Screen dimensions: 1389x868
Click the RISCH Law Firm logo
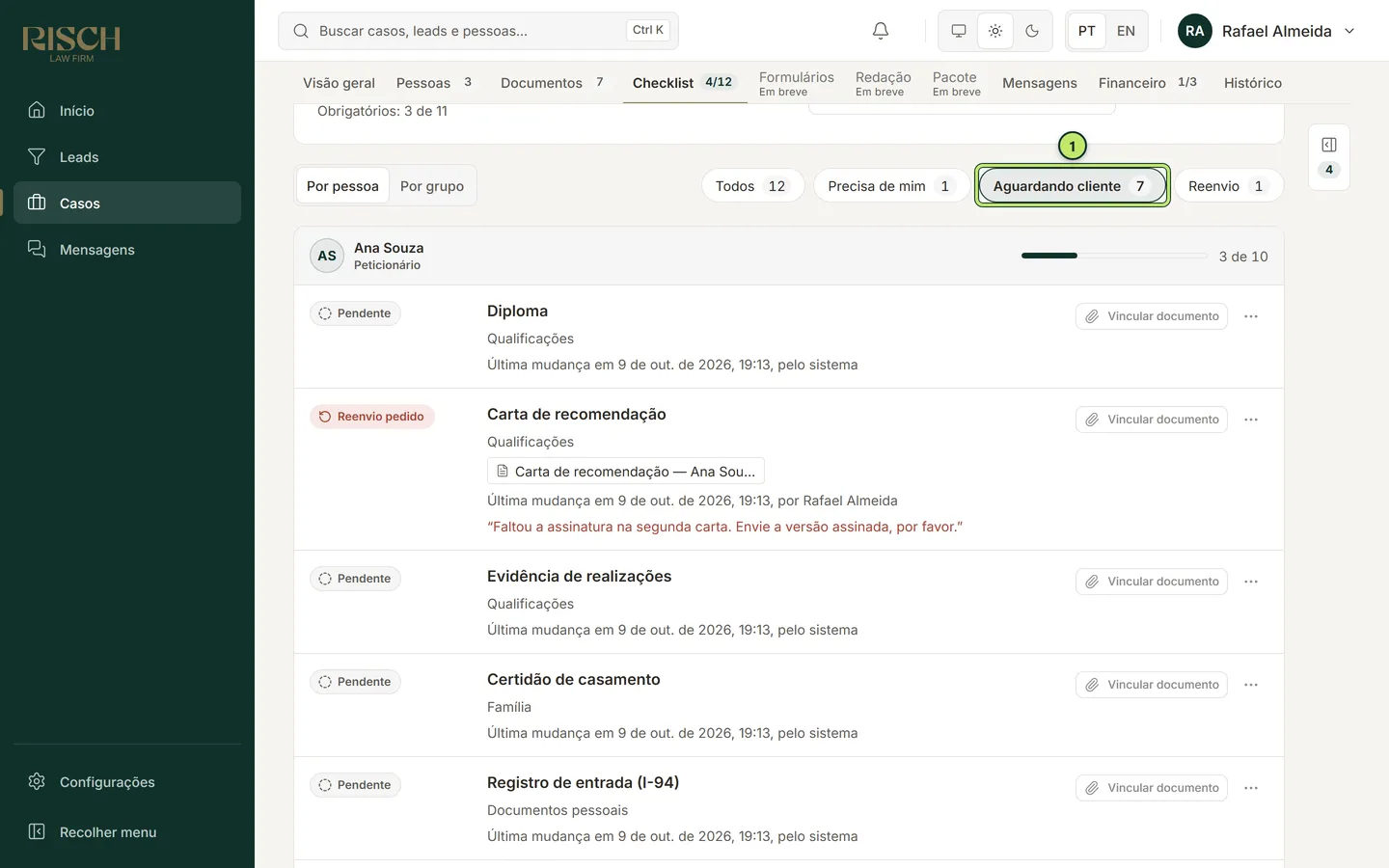point(71,43)
